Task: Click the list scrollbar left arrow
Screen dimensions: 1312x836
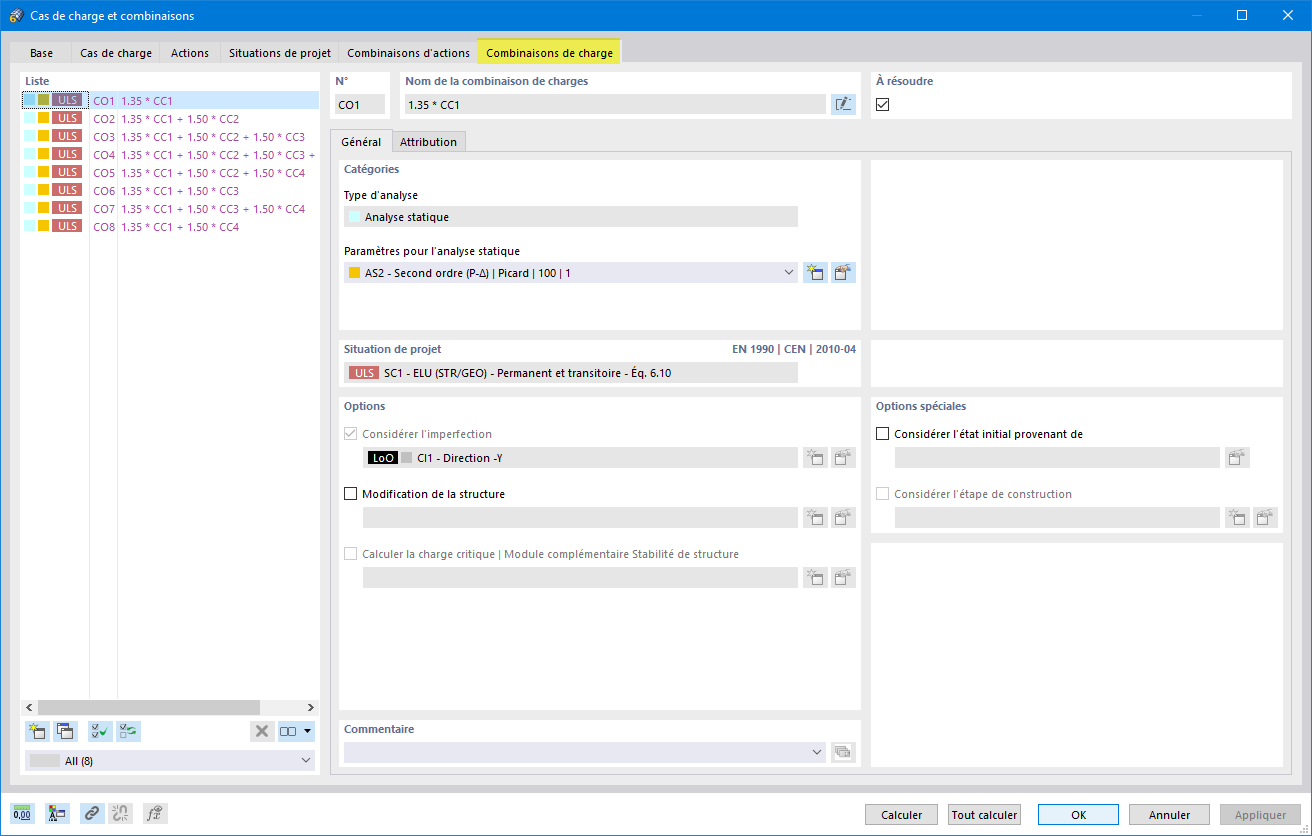Action: (x=29, y=707)
